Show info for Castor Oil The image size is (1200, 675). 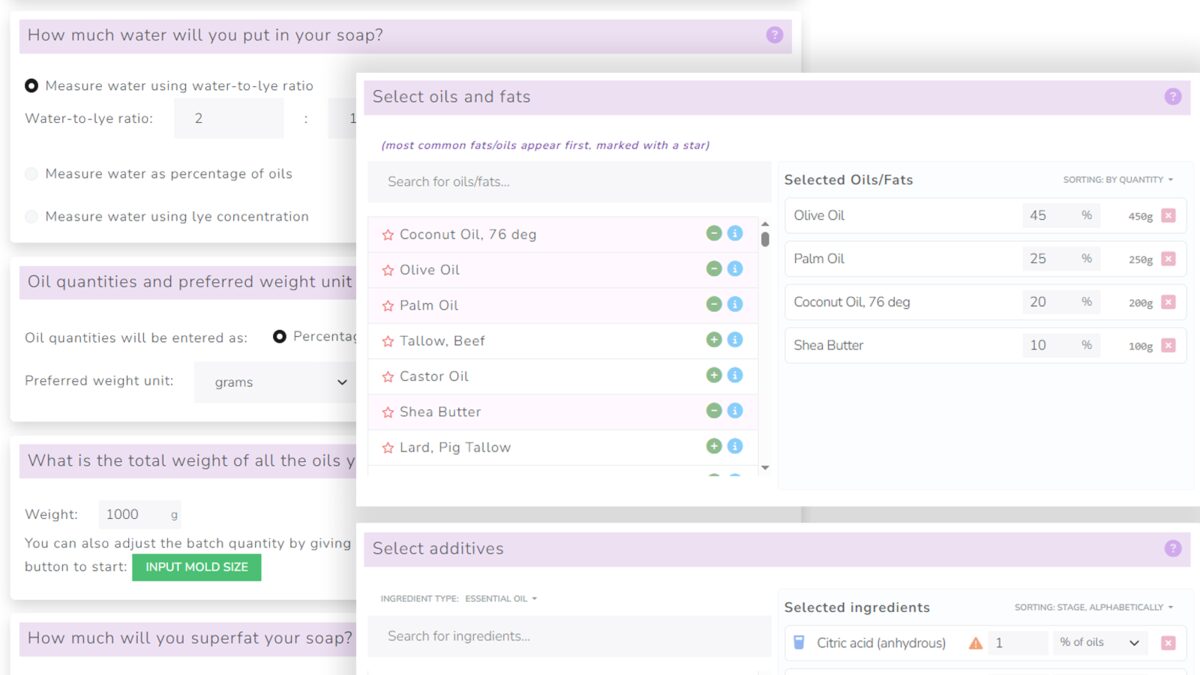point(735,376)
